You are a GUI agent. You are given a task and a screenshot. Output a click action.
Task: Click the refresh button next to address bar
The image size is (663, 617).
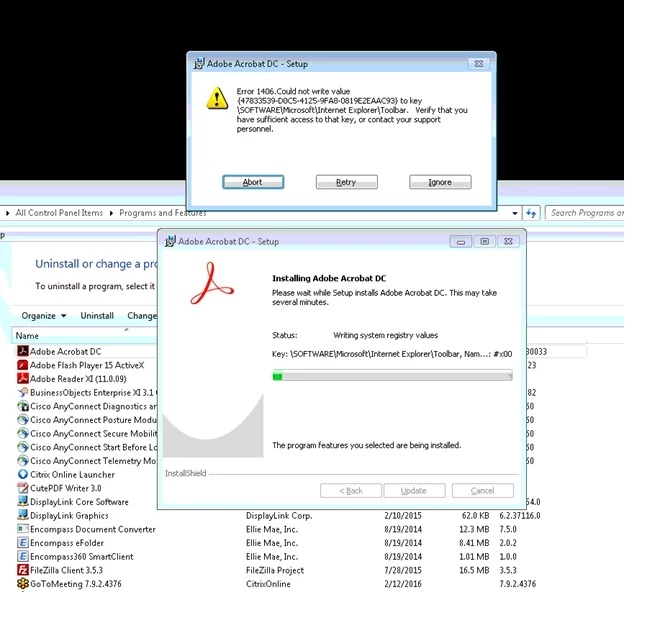coord(531,213)
